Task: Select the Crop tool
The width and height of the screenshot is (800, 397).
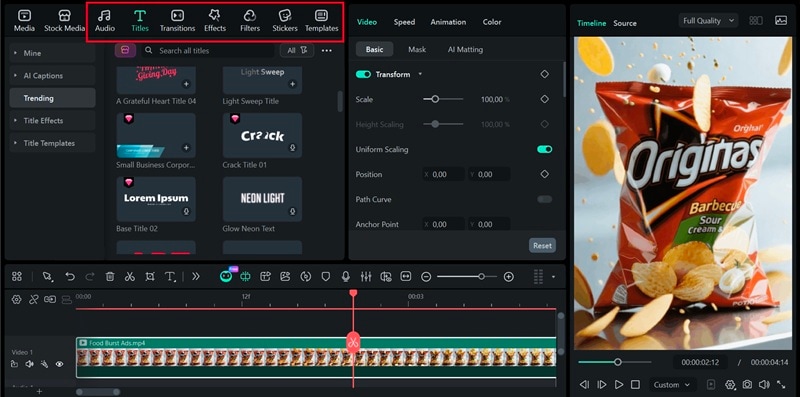Action: coord(149,277)
